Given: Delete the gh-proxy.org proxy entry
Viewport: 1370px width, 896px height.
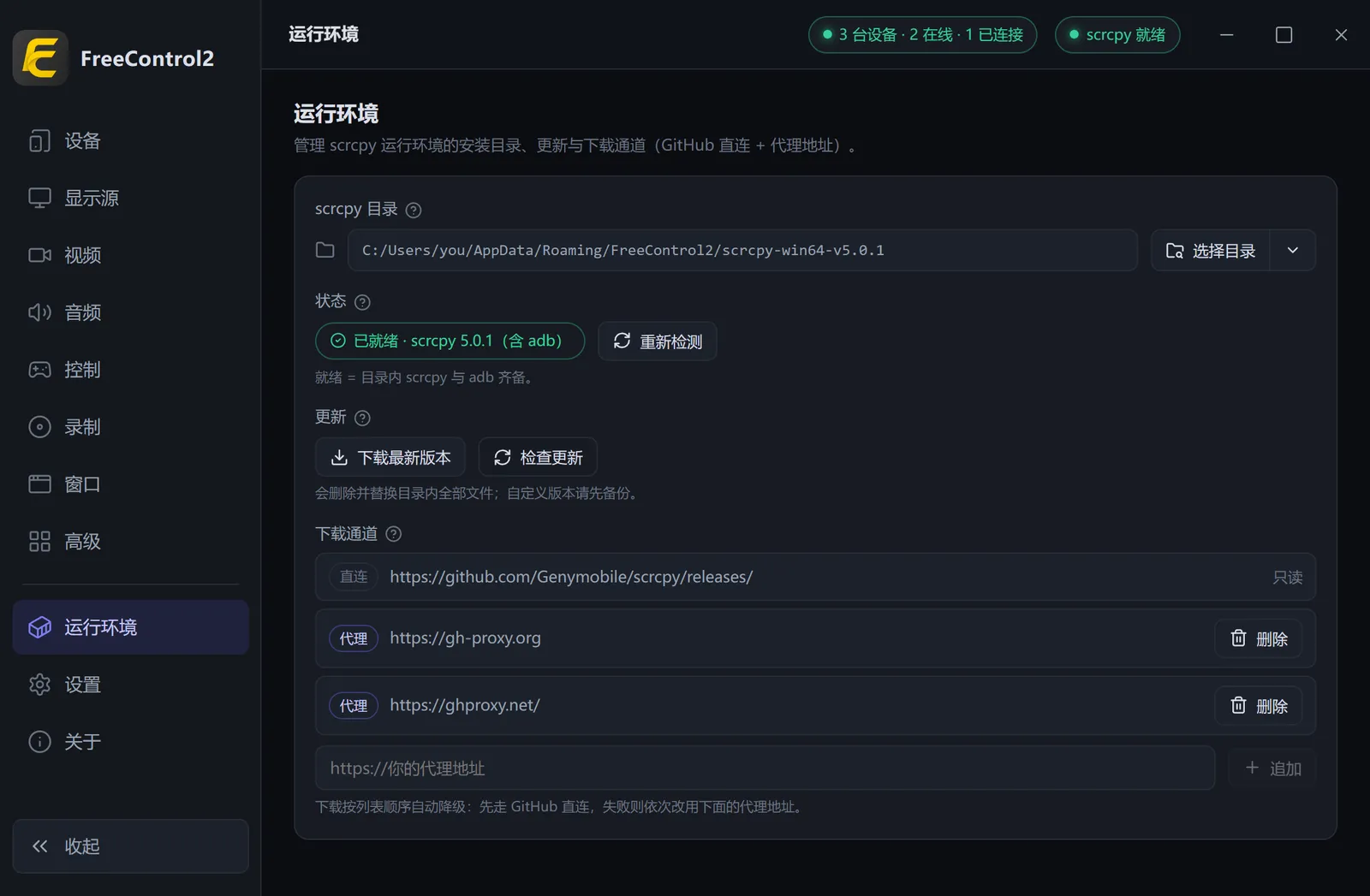Looking at the screenshot, I should (1259, 638).
